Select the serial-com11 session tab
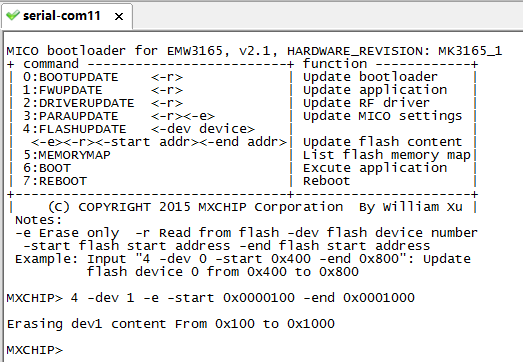The height and width of the screenshot is (362, 523). [67, 16]
